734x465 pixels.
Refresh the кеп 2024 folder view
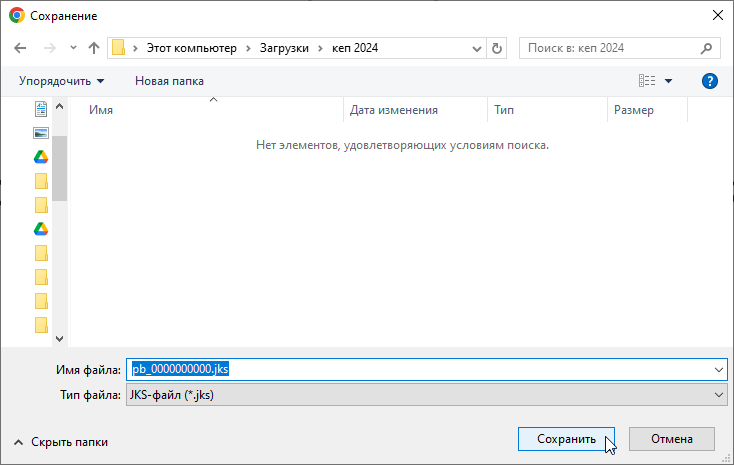point(498,48)
